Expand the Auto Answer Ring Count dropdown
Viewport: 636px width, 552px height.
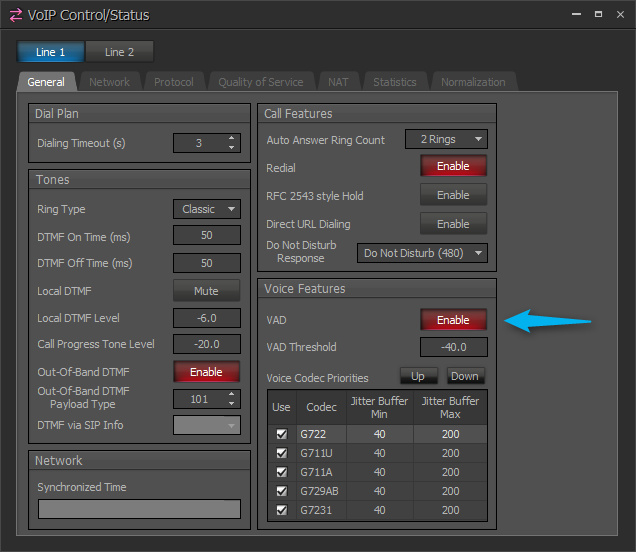tap(445, 140)
